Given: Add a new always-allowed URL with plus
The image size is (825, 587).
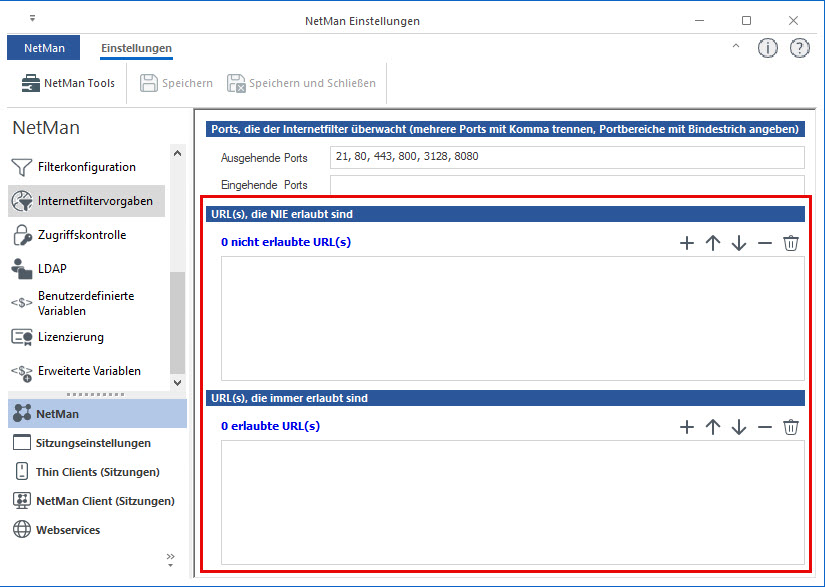Looking at the screenshot, I should pos(686,427).
